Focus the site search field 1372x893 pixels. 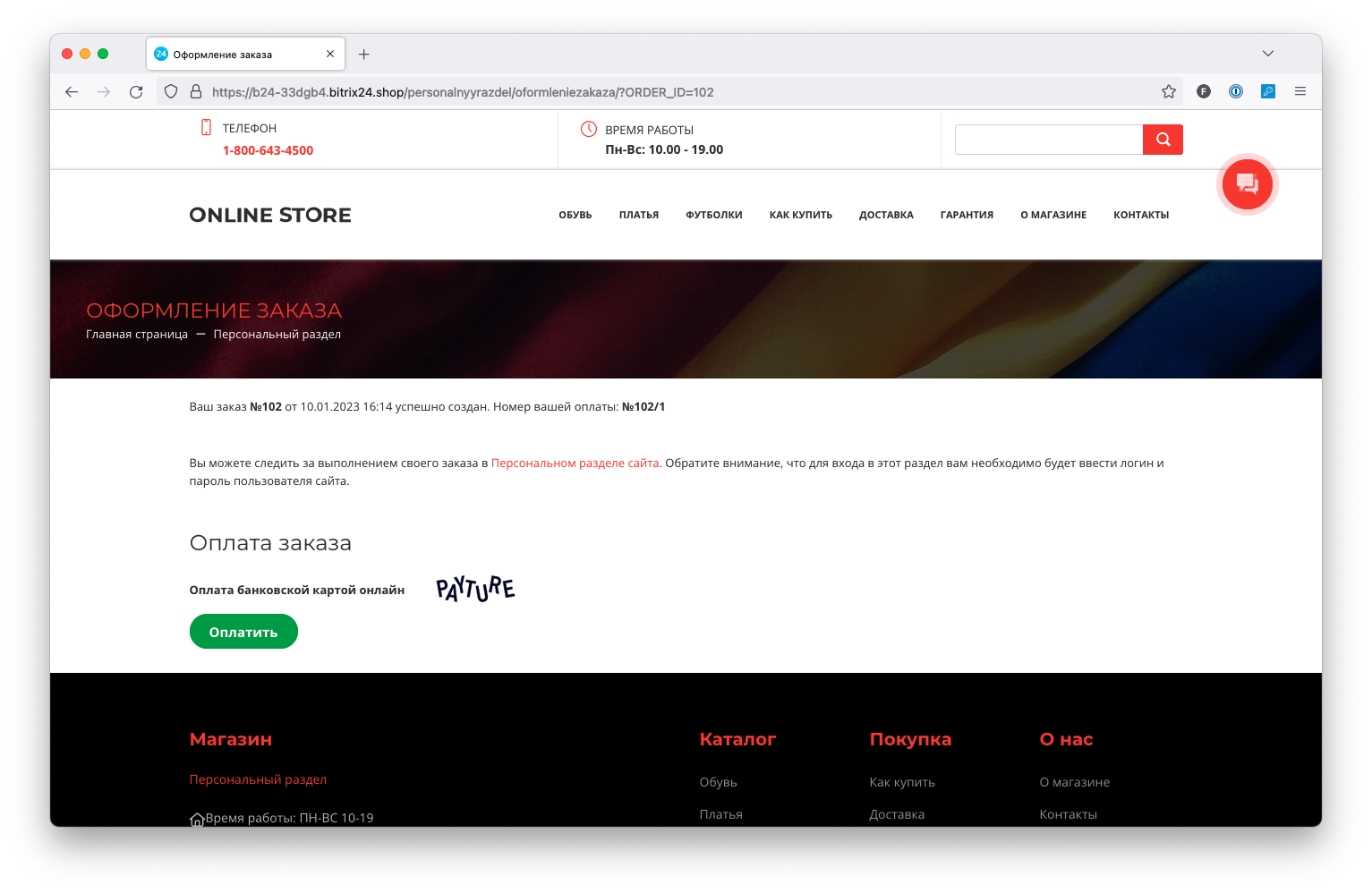tap(1049, 140)
